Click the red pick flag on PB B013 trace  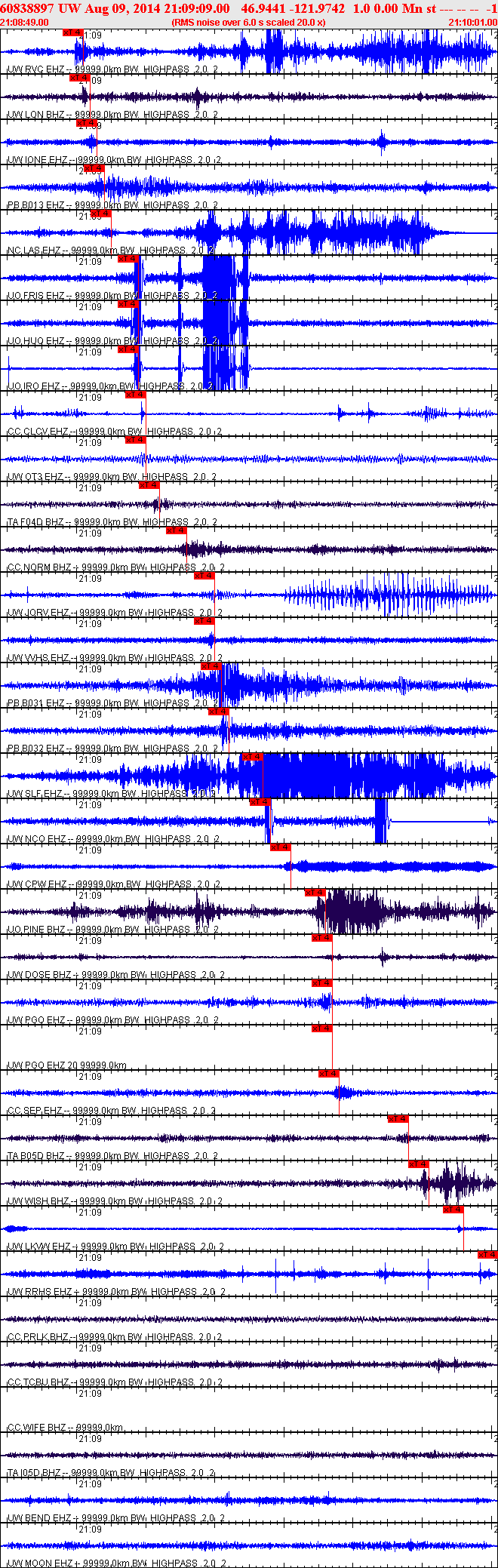tap(94, 168)
